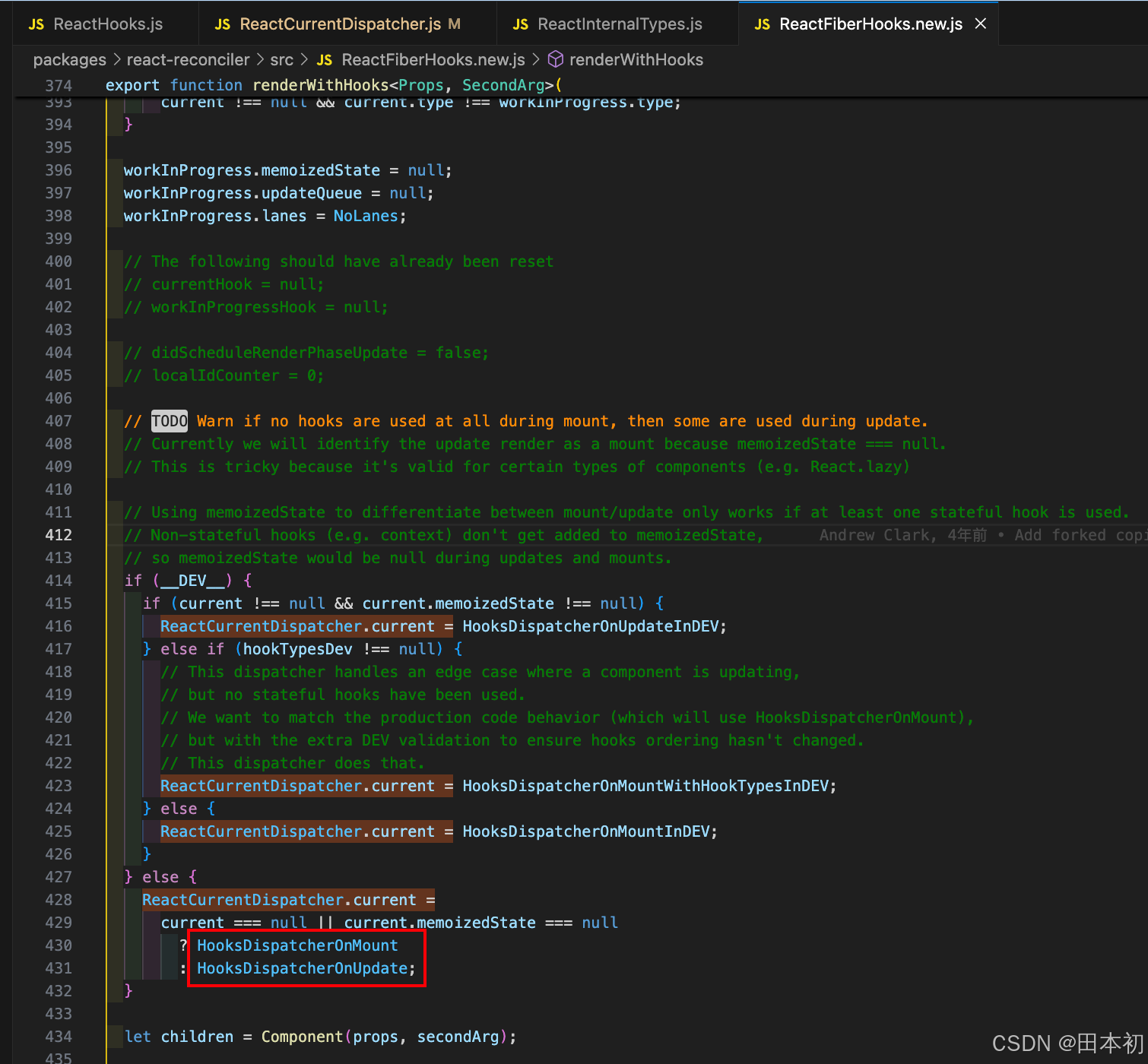Viewport: 1148px width, 1064px height.
Task: Open the packages breadcrumb segment
Action: coord(70,60)
